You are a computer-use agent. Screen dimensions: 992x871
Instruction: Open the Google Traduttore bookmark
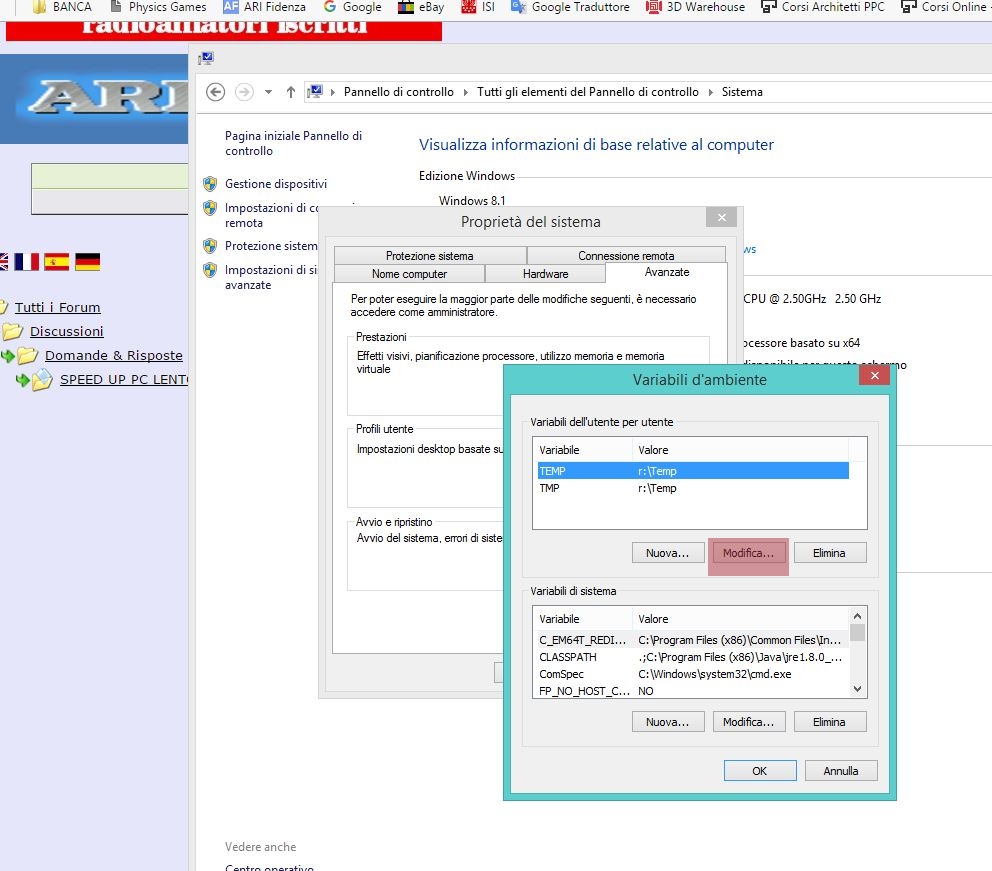570,7
